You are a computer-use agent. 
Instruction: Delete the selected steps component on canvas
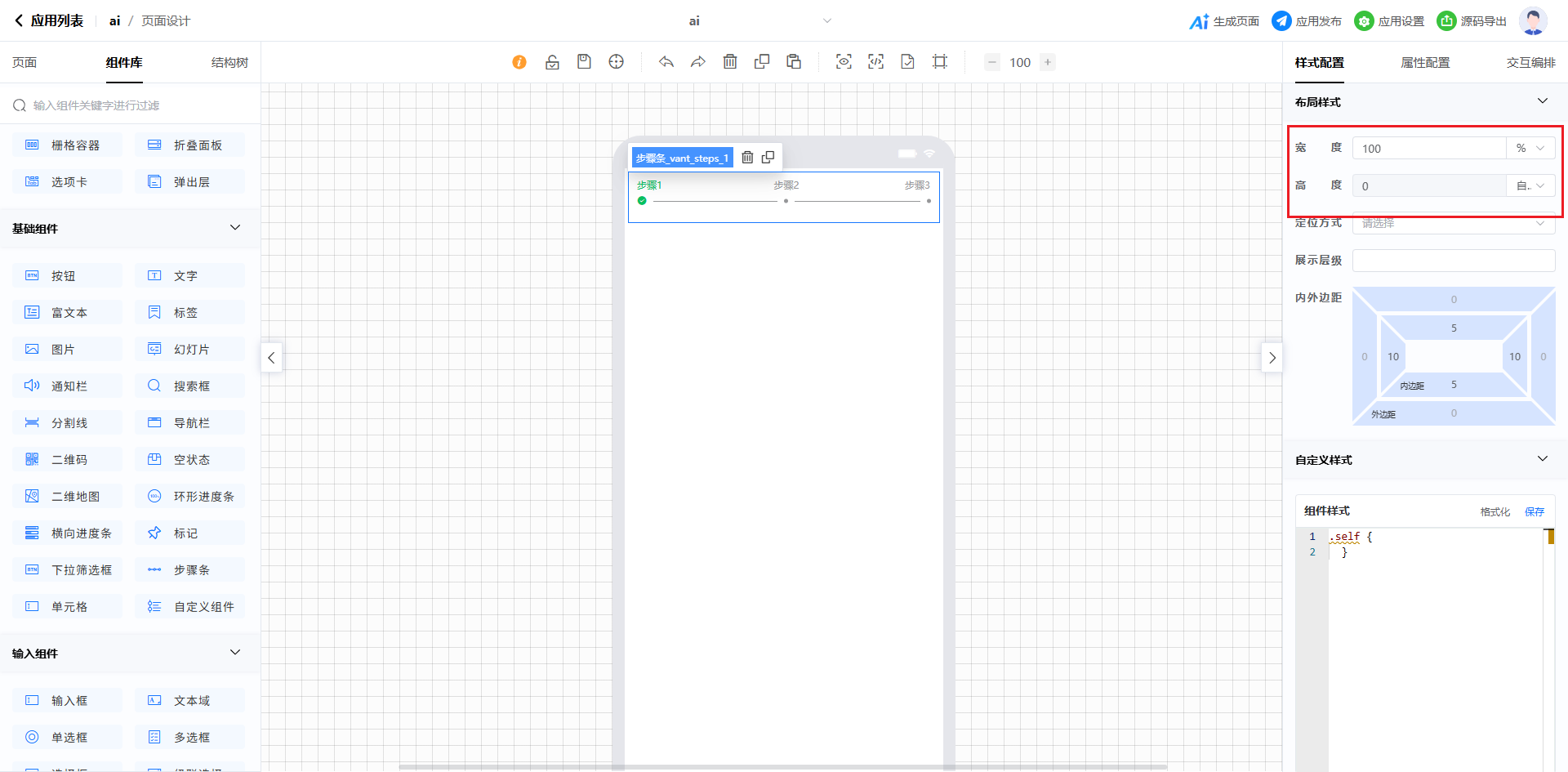(747, 158)
